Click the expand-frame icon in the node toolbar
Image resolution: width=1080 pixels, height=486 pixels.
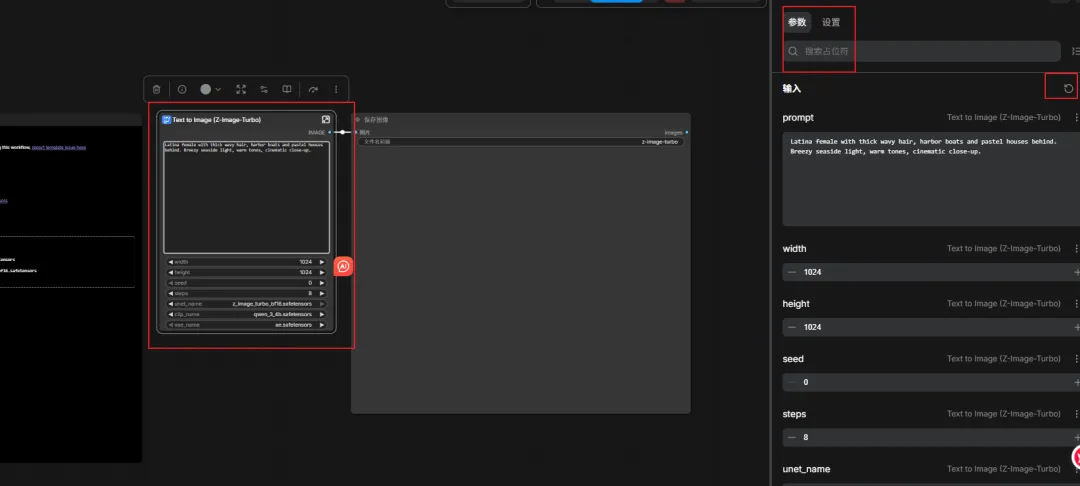click(241, 89)
